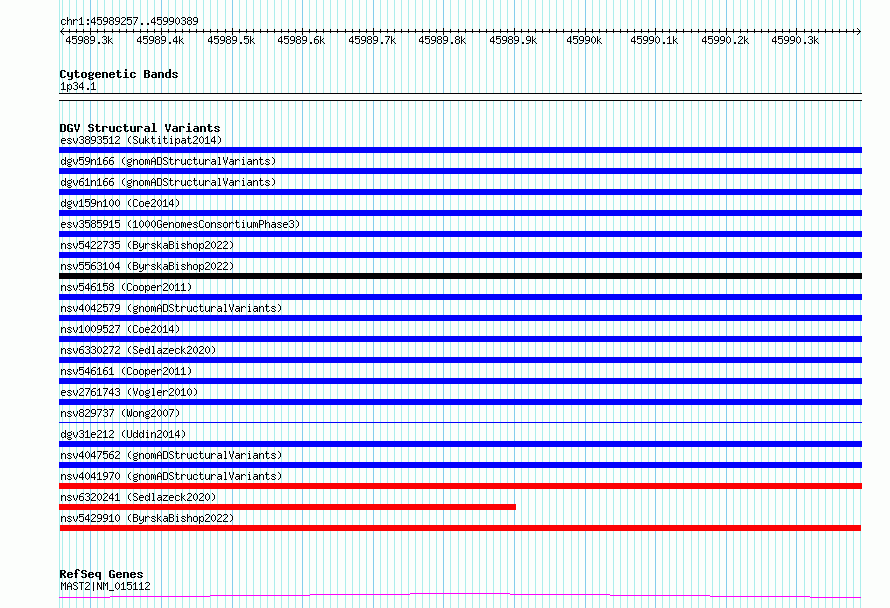Click the blue bar under esv3893512
The height and width of the screenshot is (608, 890).
[x=460, y=150]
